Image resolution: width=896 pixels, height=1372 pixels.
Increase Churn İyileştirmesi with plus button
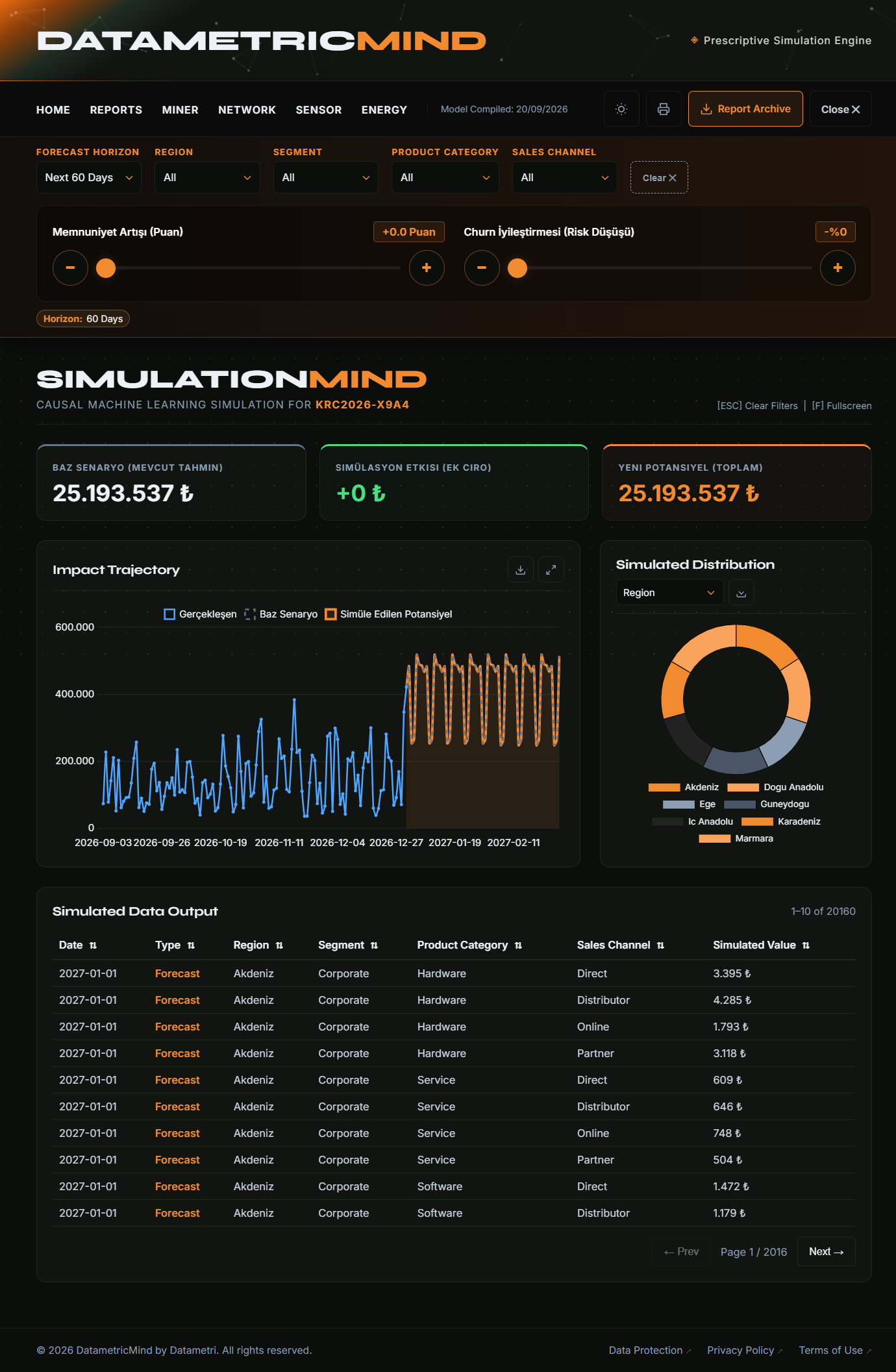[x=838, y=268]
